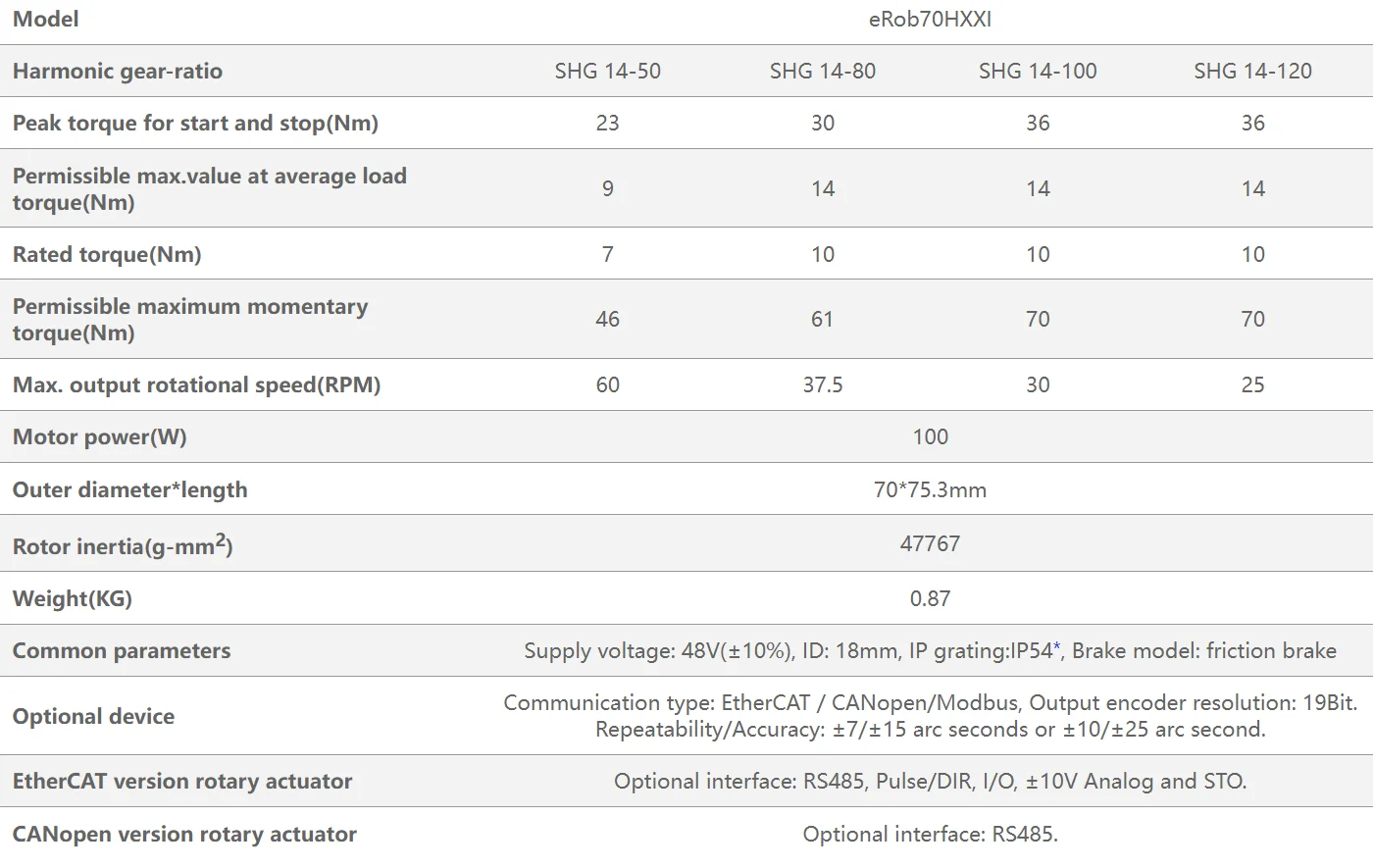The height and width of the screenshot is (868, 1374).
Task: Click the blue asterisk after IP54
Action: (x=1057, y=647)
